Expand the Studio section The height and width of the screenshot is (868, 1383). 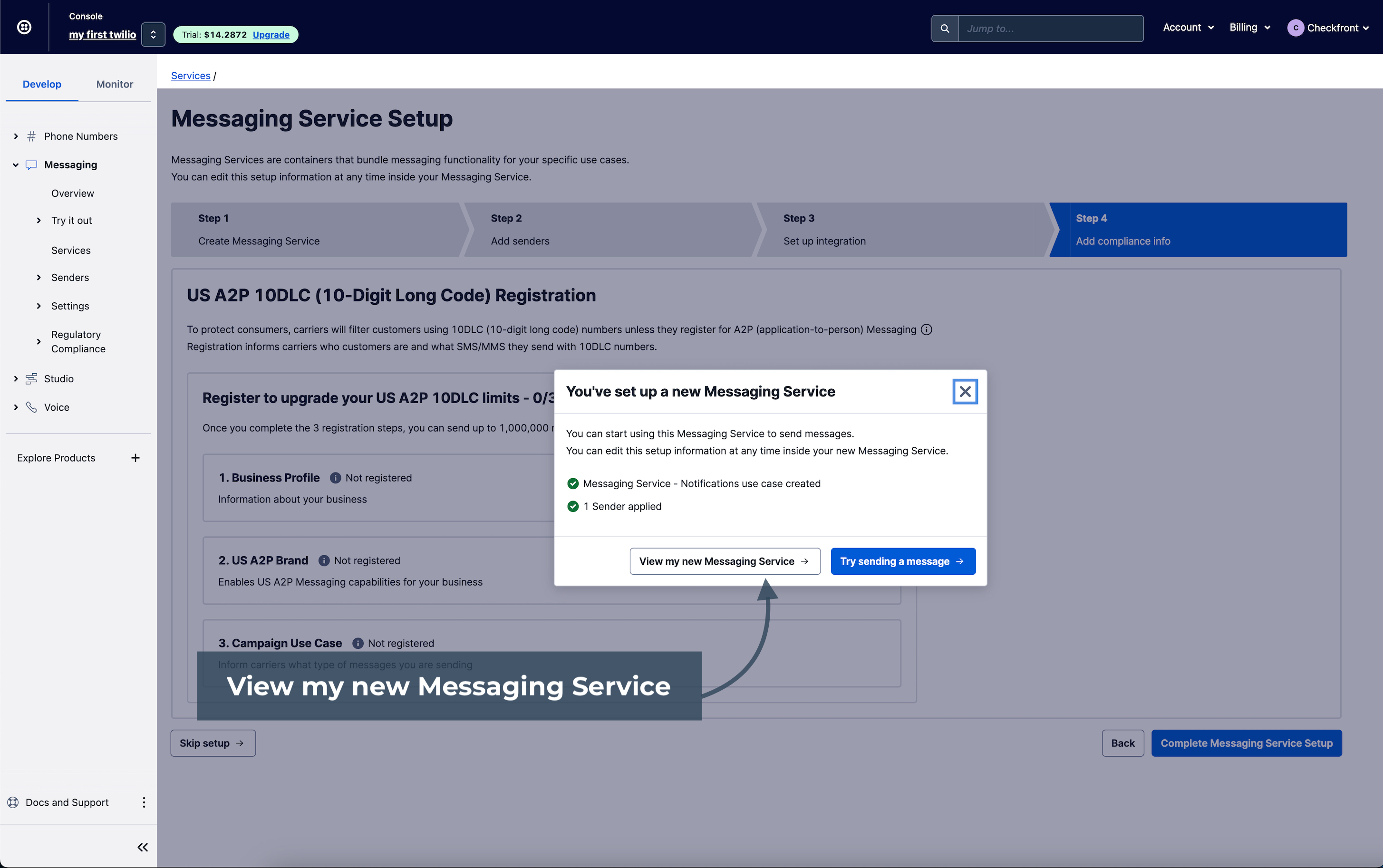16,378
